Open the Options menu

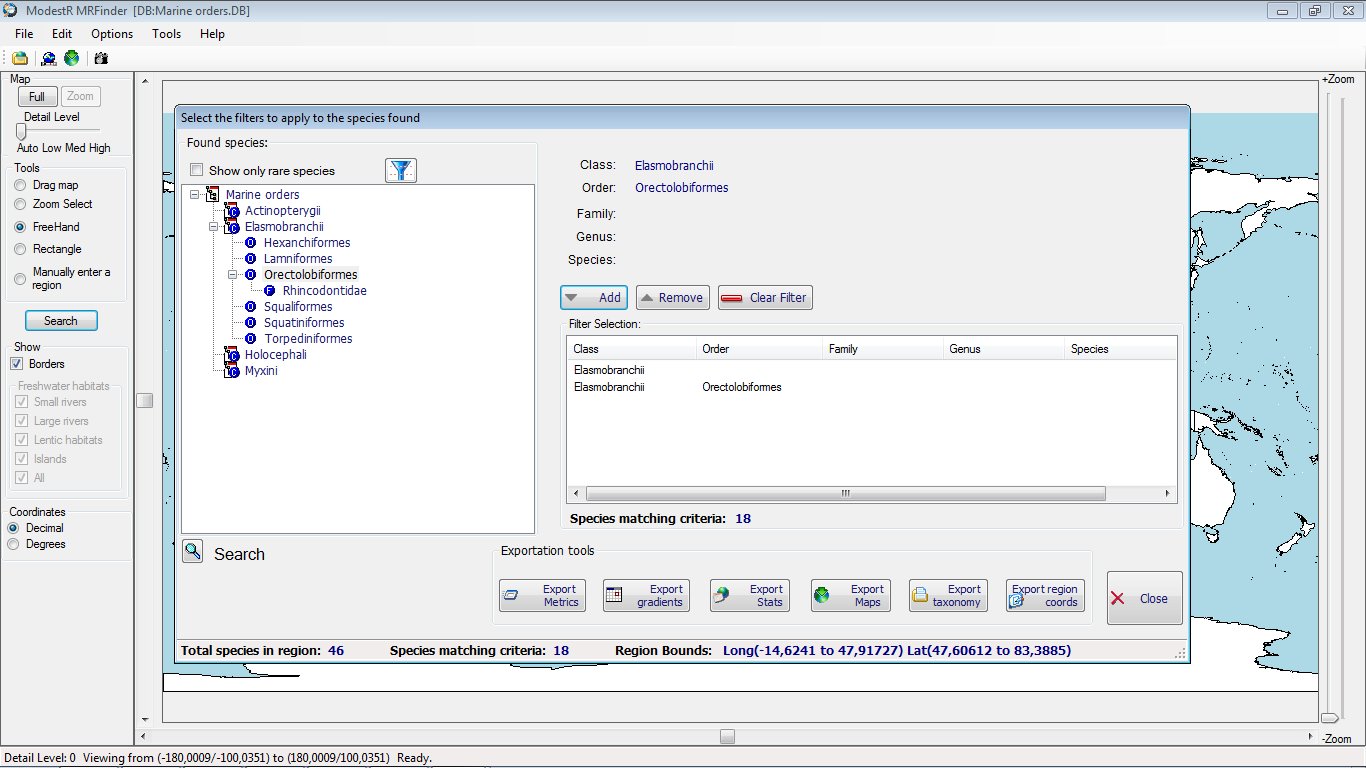112,34
